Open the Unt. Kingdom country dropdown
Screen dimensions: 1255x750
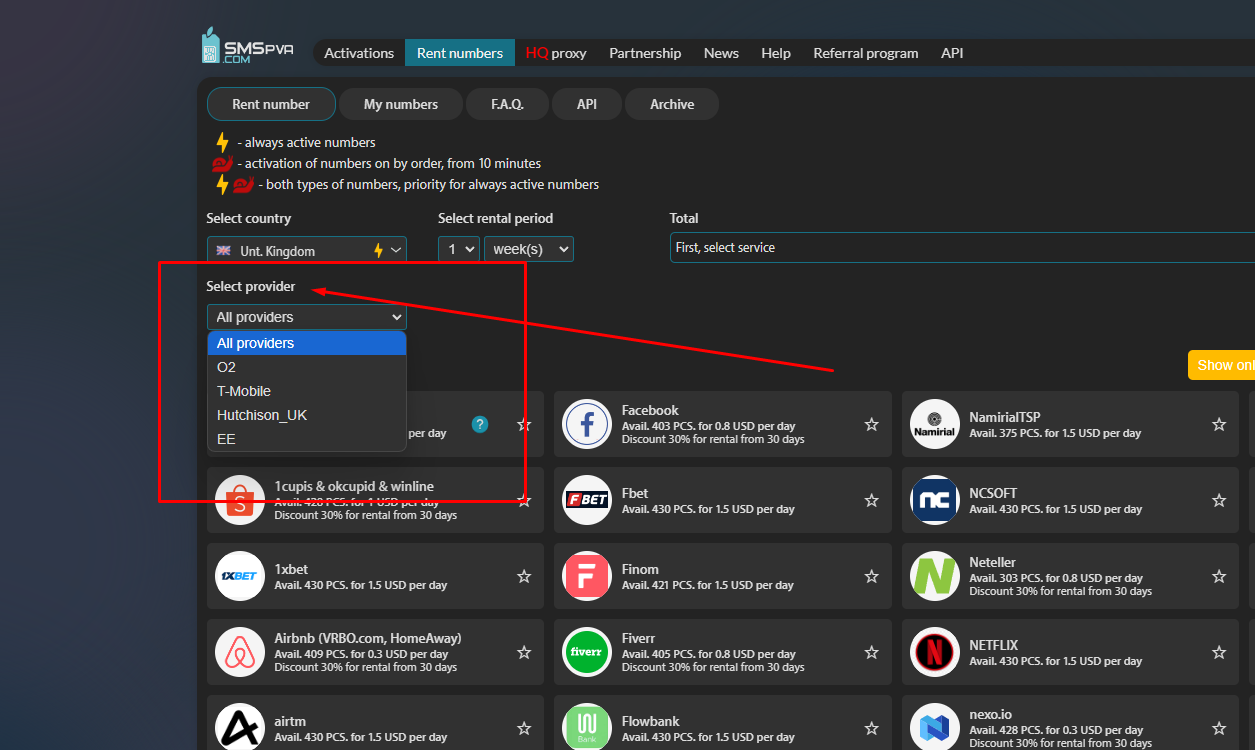point(307,250)
